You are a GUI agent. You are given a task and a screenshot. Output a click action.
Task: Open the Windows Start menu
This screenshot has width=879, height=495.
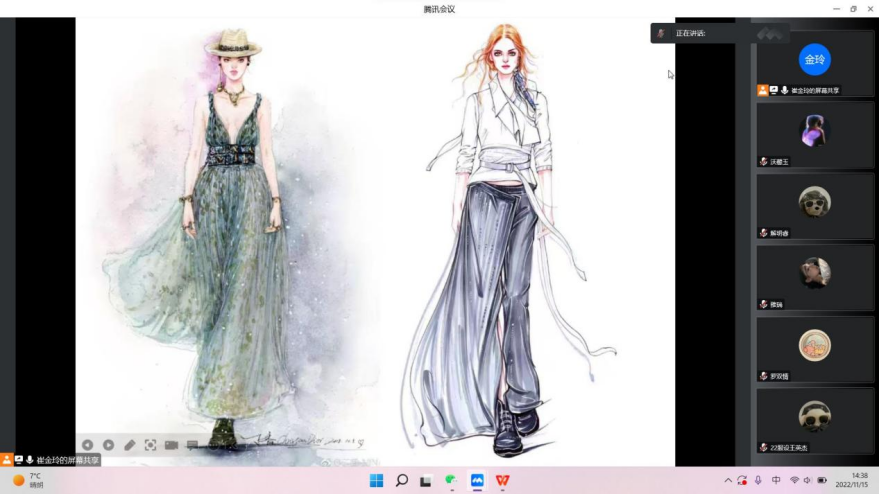coord(377,480)
